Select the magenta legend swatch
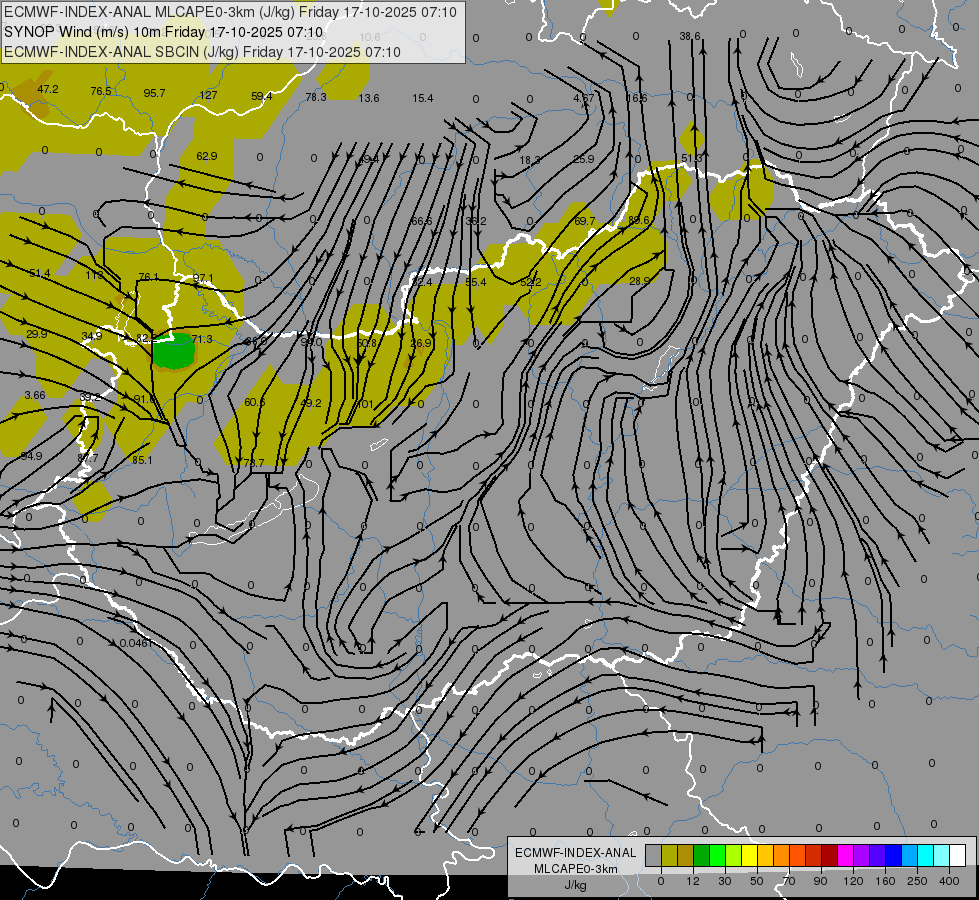 pos(845,855)
